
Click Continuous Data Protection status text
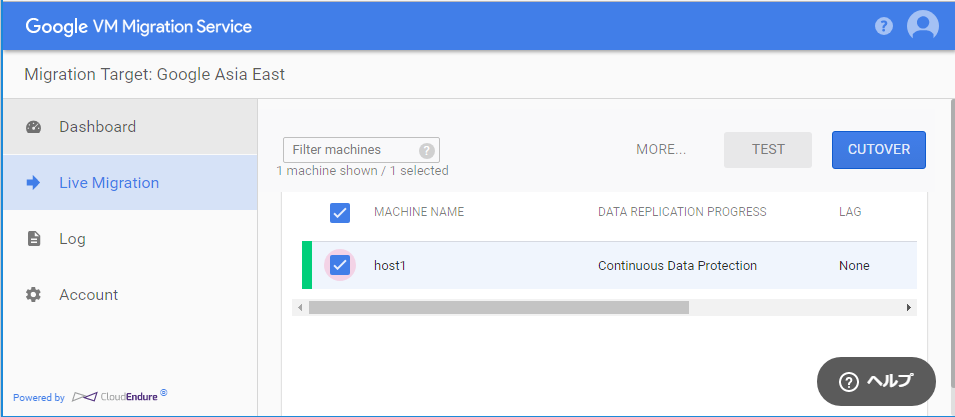[x=677, y=265]
